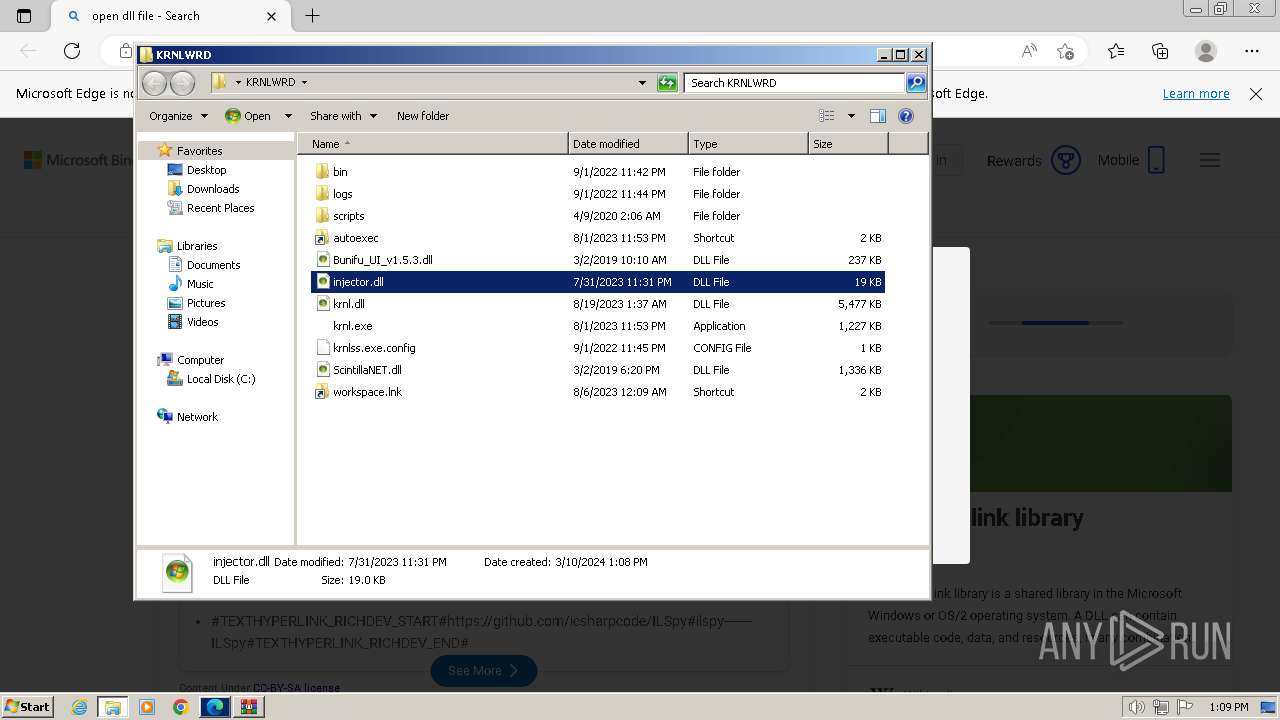Expand the views options dropdown arrow
The image size is (1280, 720).
(851, 116)
